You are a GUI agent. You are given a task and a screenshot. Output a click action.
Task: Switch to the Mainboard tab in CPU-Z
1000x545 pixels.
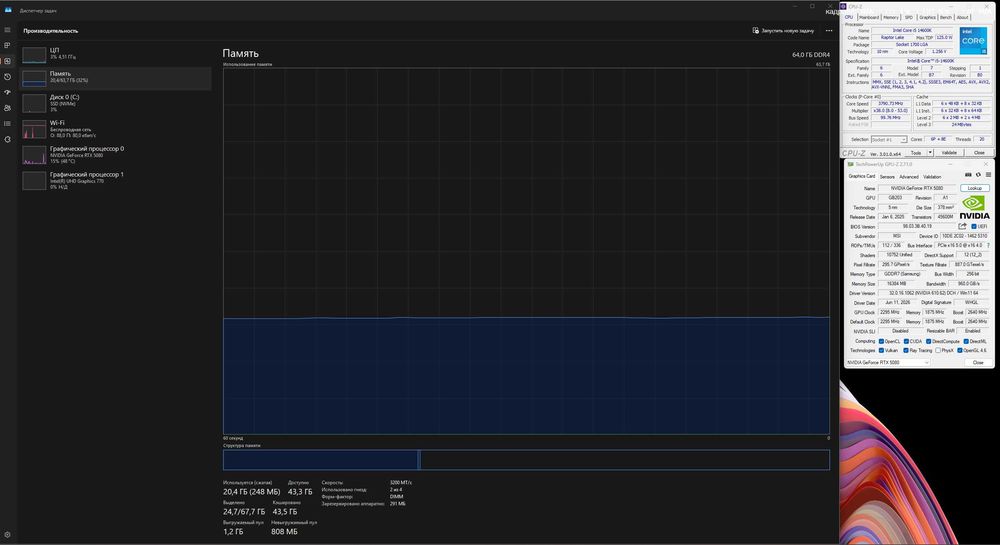[x=869, y=17]
